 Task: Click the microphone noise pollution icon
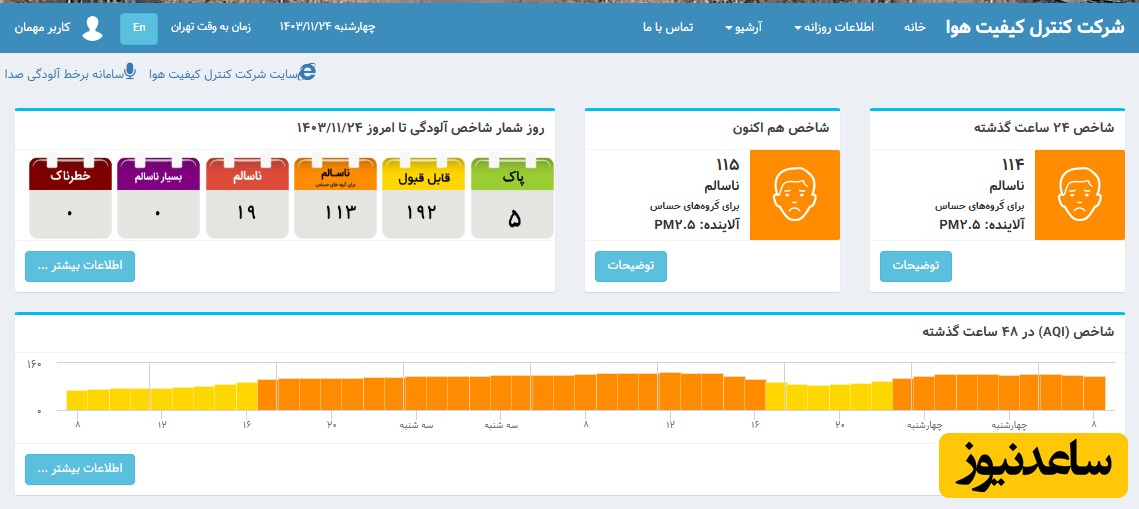click(130, 72)
